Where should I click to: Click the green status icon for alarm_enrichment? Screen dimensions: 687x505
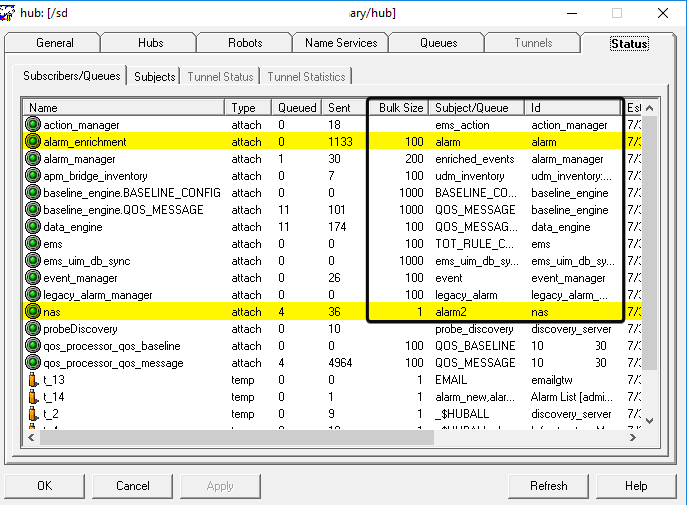(33, 142)
